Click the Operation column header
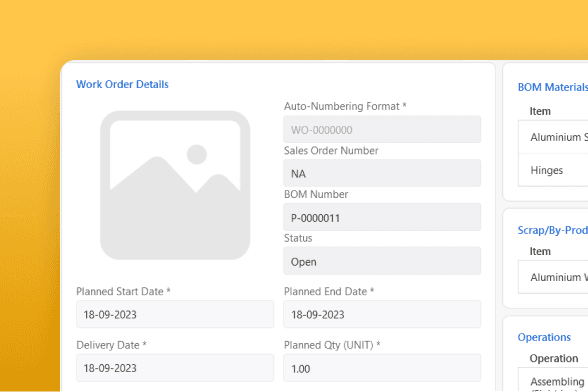 click(554, 358)
